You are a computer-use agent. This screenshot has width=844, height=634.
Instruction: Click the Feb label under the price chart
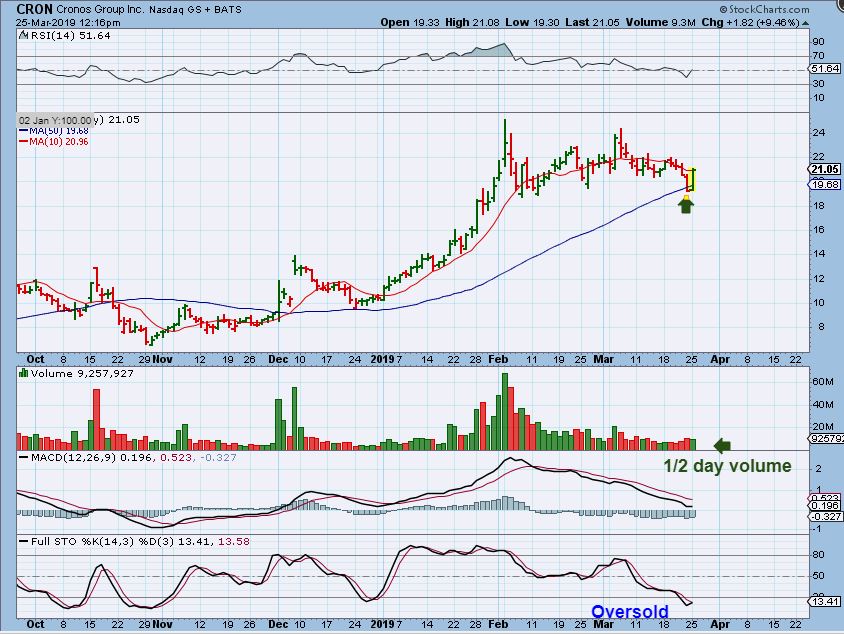498,359
